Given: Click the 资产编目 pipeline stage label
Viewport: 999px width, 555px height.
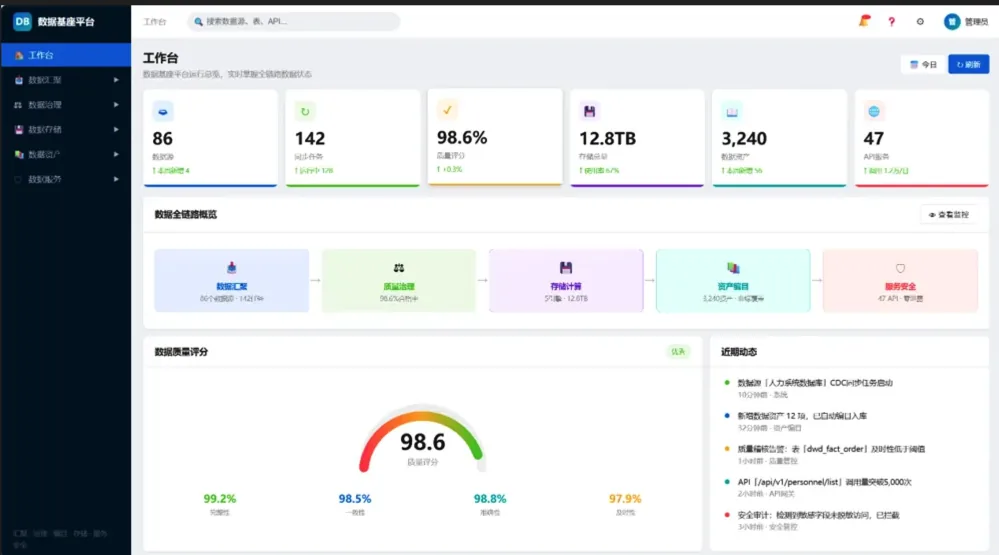Looking at the screenshot, I should click(733, 287).
